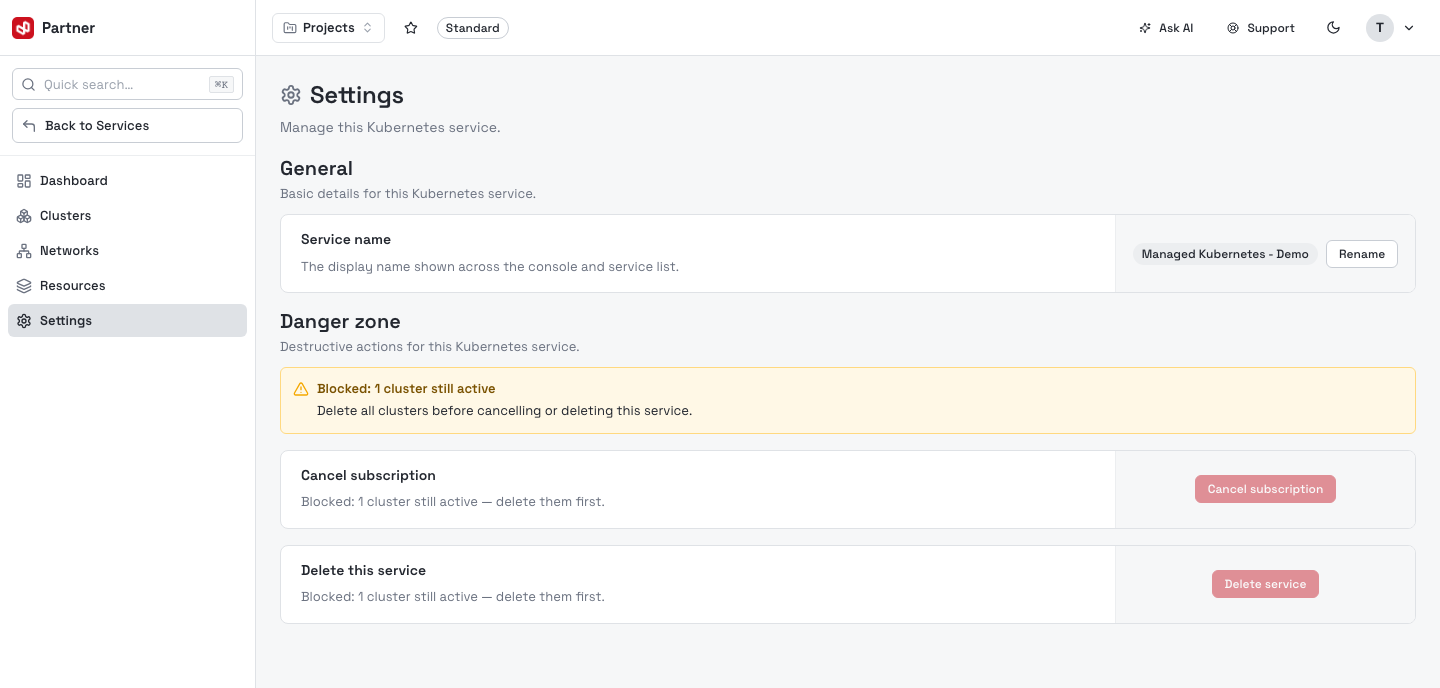This screenshot has height=688, width=1440.
Task: Open Resources in the sidebar
Action: [127, 286]
